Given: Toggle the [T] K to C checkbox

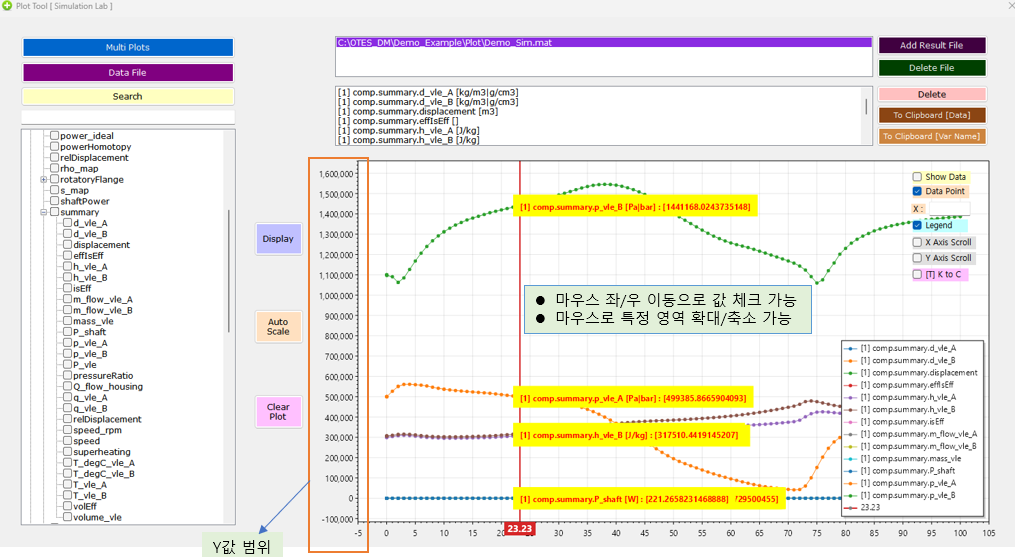Looking at the screenshot, I should point(917,275).
